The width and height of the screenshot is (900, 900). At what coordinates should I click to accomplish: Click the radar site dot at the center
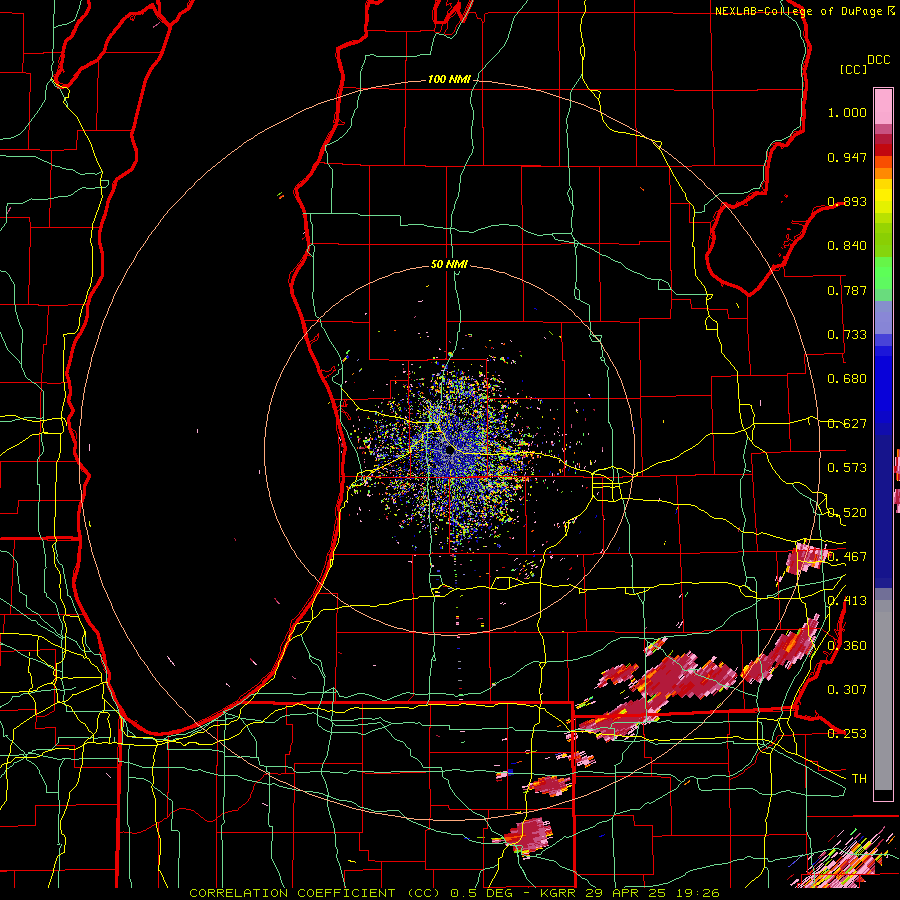449,451
